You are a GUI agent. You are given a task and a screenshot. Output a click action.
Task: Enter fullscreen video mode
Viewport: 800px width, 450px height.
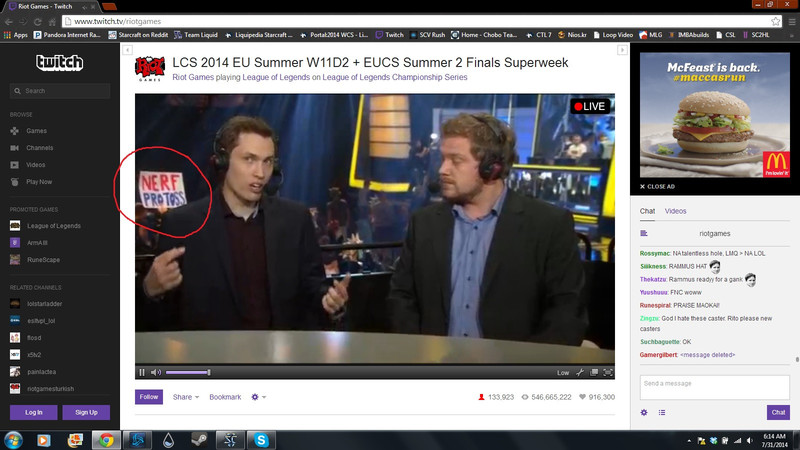(x=608, y=372)
